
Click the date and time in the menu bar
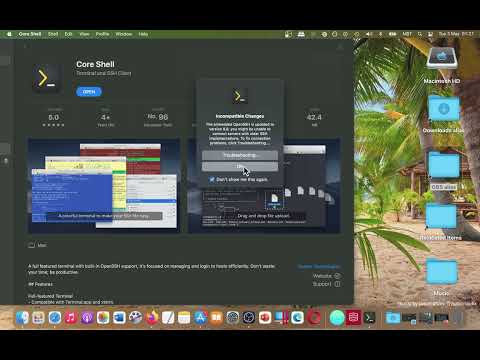tap(456, 34)
